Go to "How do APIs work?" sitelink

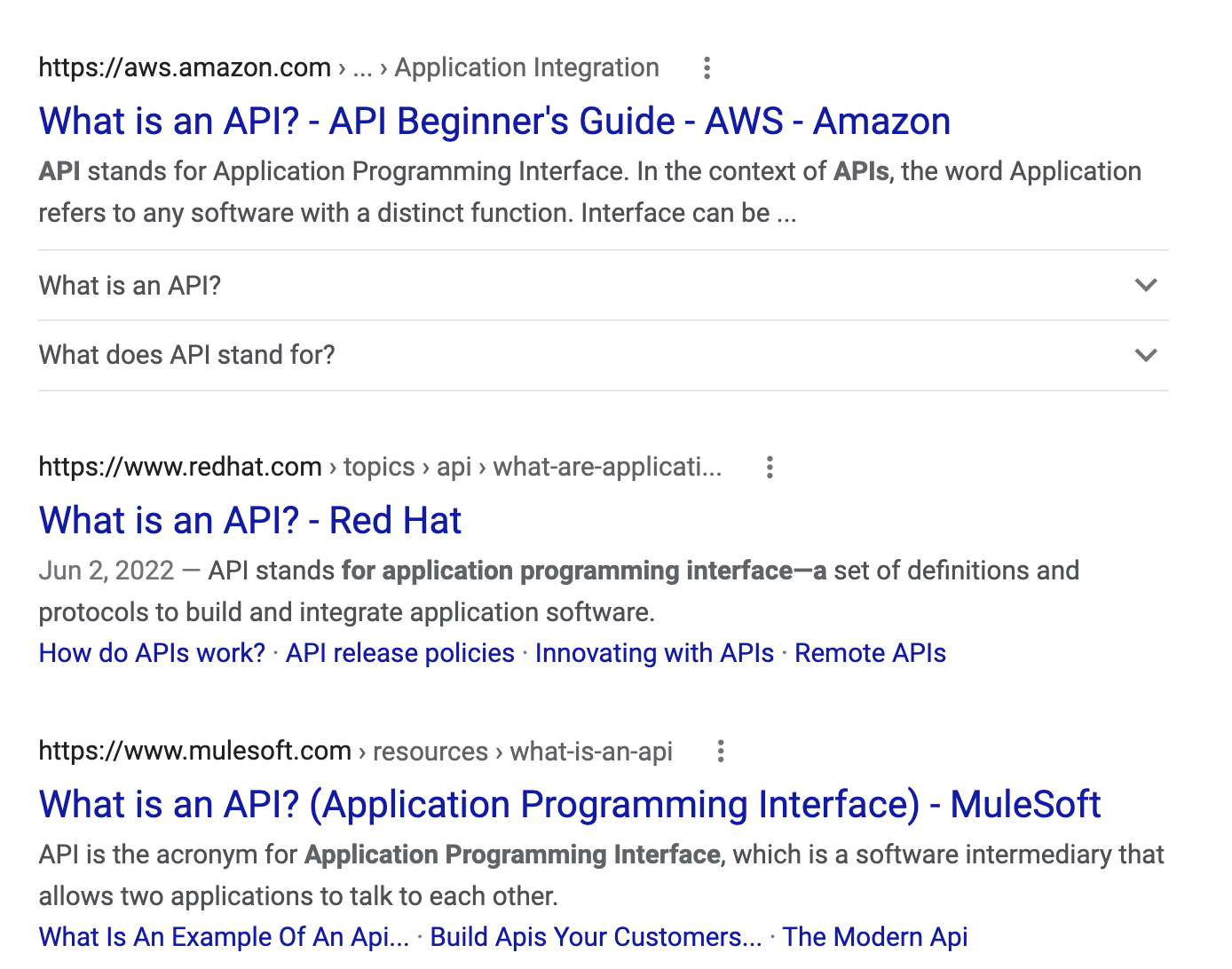click(x=152, y=653)
